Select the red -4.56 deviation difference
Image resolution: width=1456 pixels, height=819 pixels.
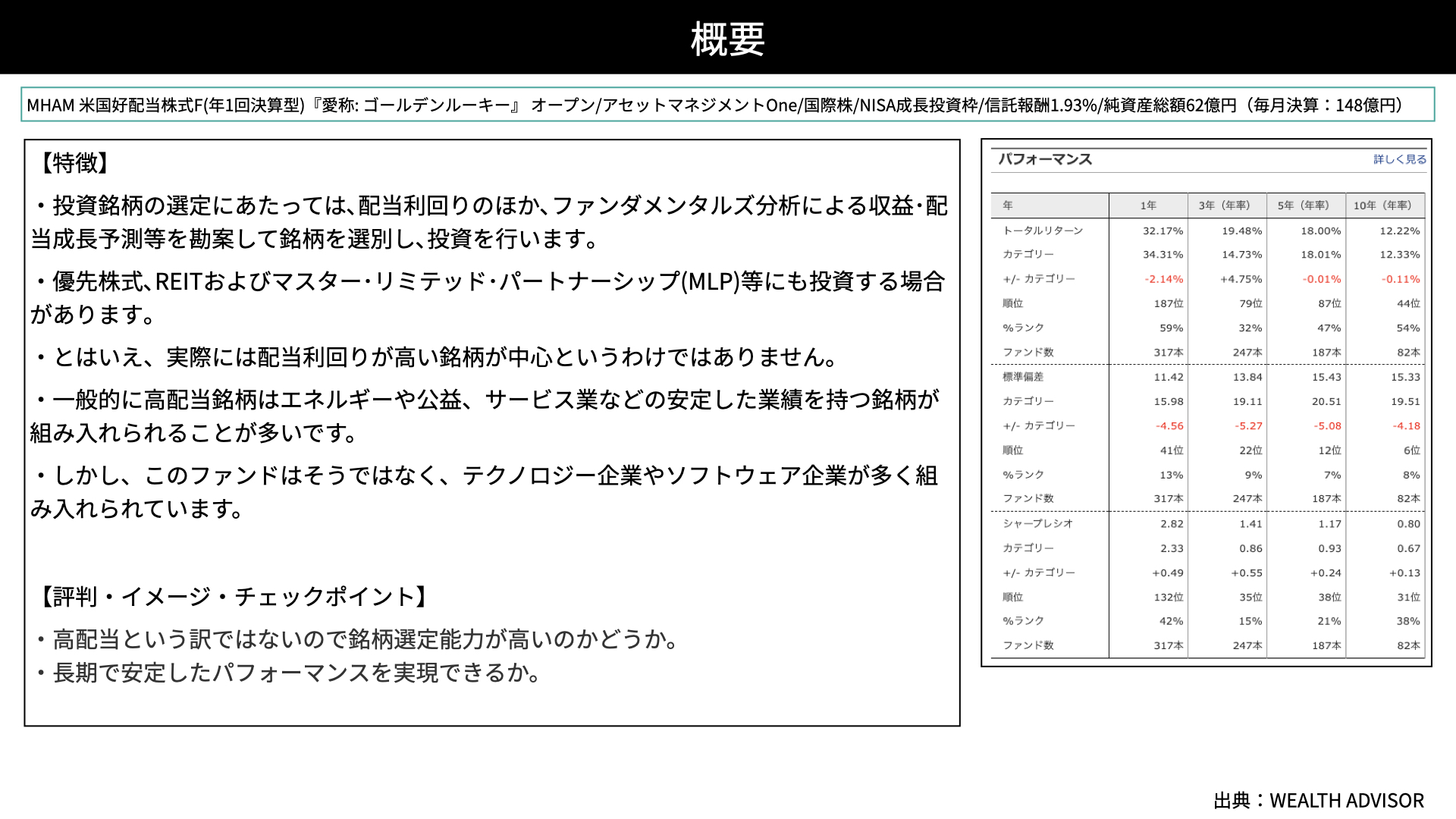(1169, 426)
